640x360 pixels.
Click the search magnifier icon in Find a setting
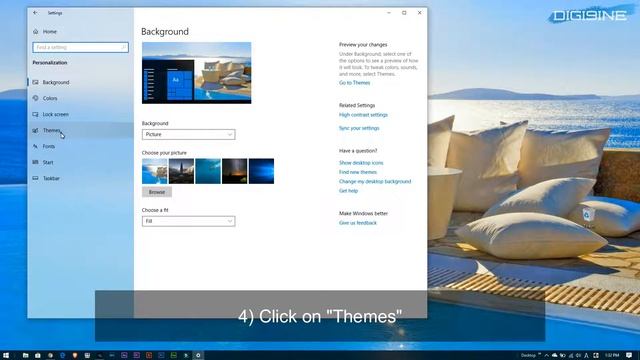click(123, 47)
